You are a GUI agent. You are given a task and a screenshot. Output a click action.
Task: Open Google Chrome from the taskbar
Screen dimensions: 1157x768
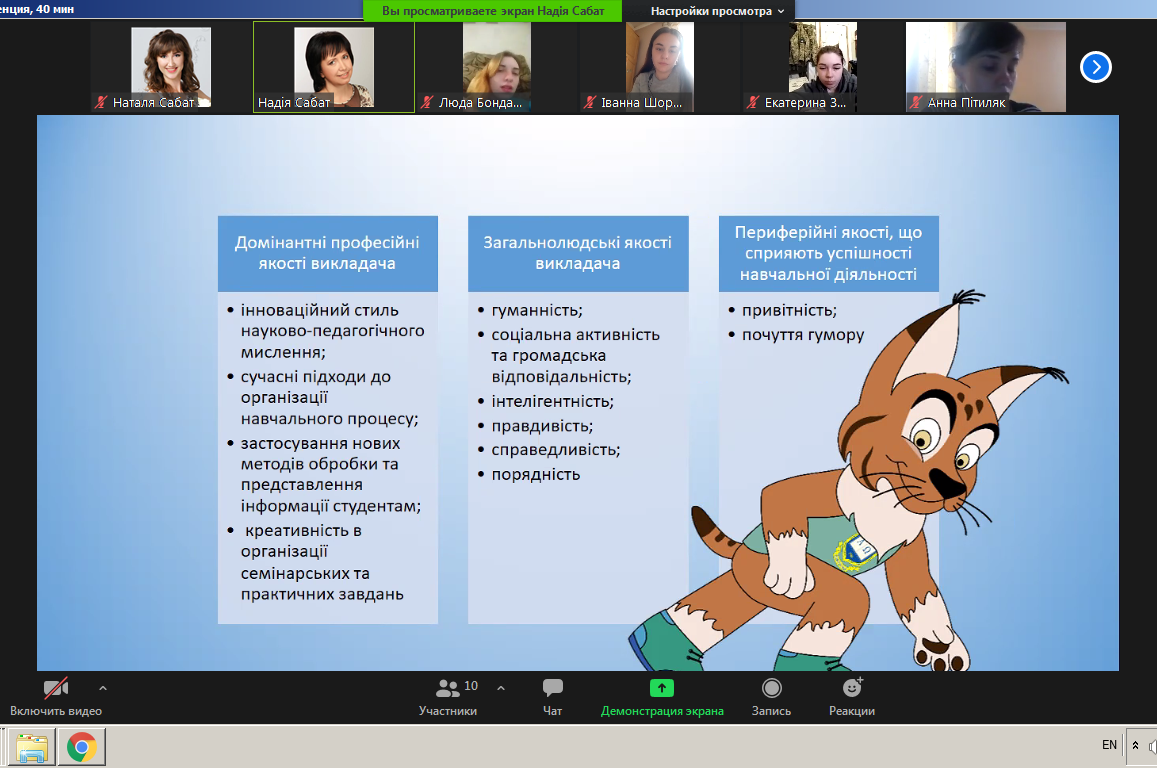point(82,747)
